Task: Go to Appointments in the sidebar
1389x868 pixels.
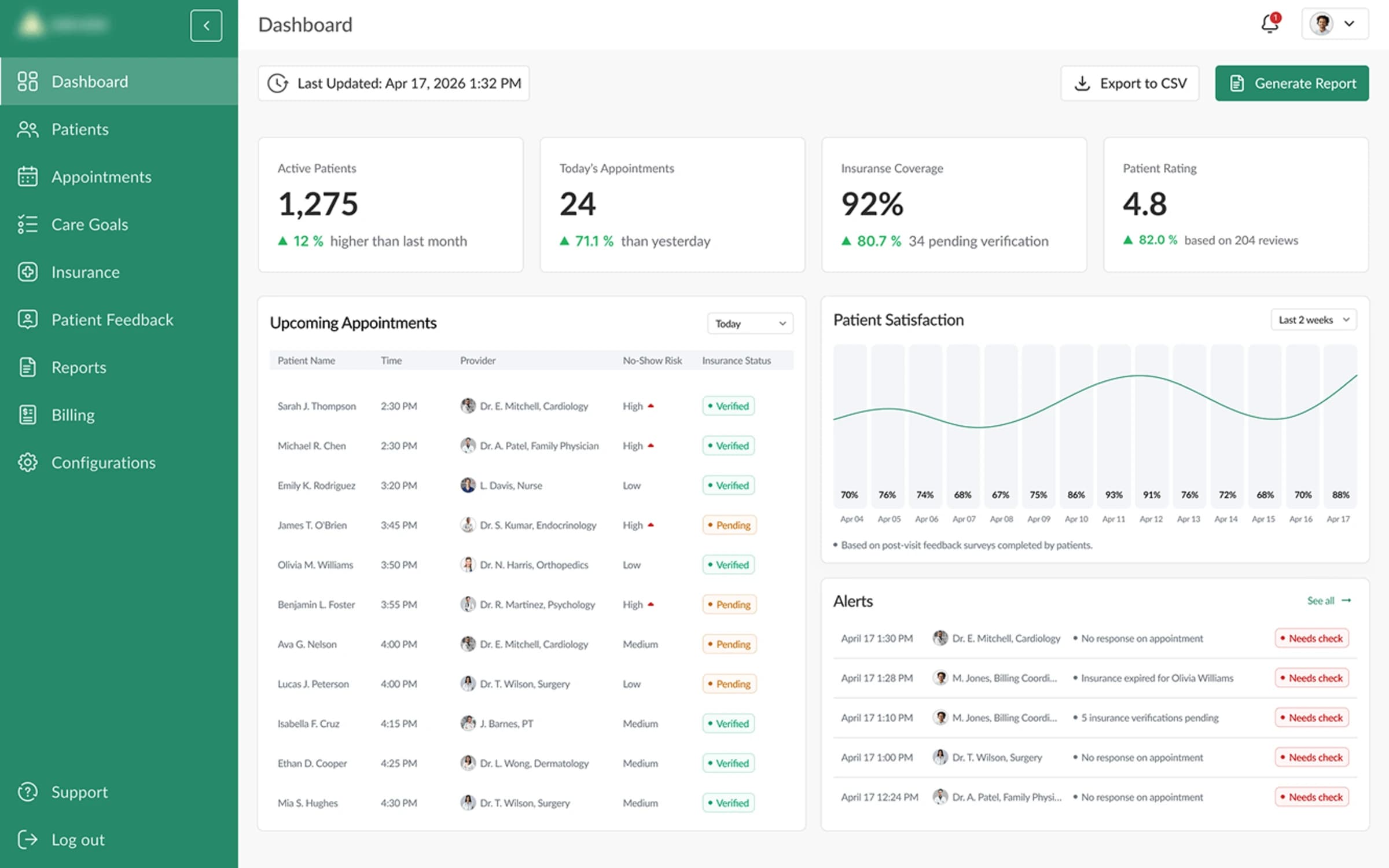Action: coord(119,176)
